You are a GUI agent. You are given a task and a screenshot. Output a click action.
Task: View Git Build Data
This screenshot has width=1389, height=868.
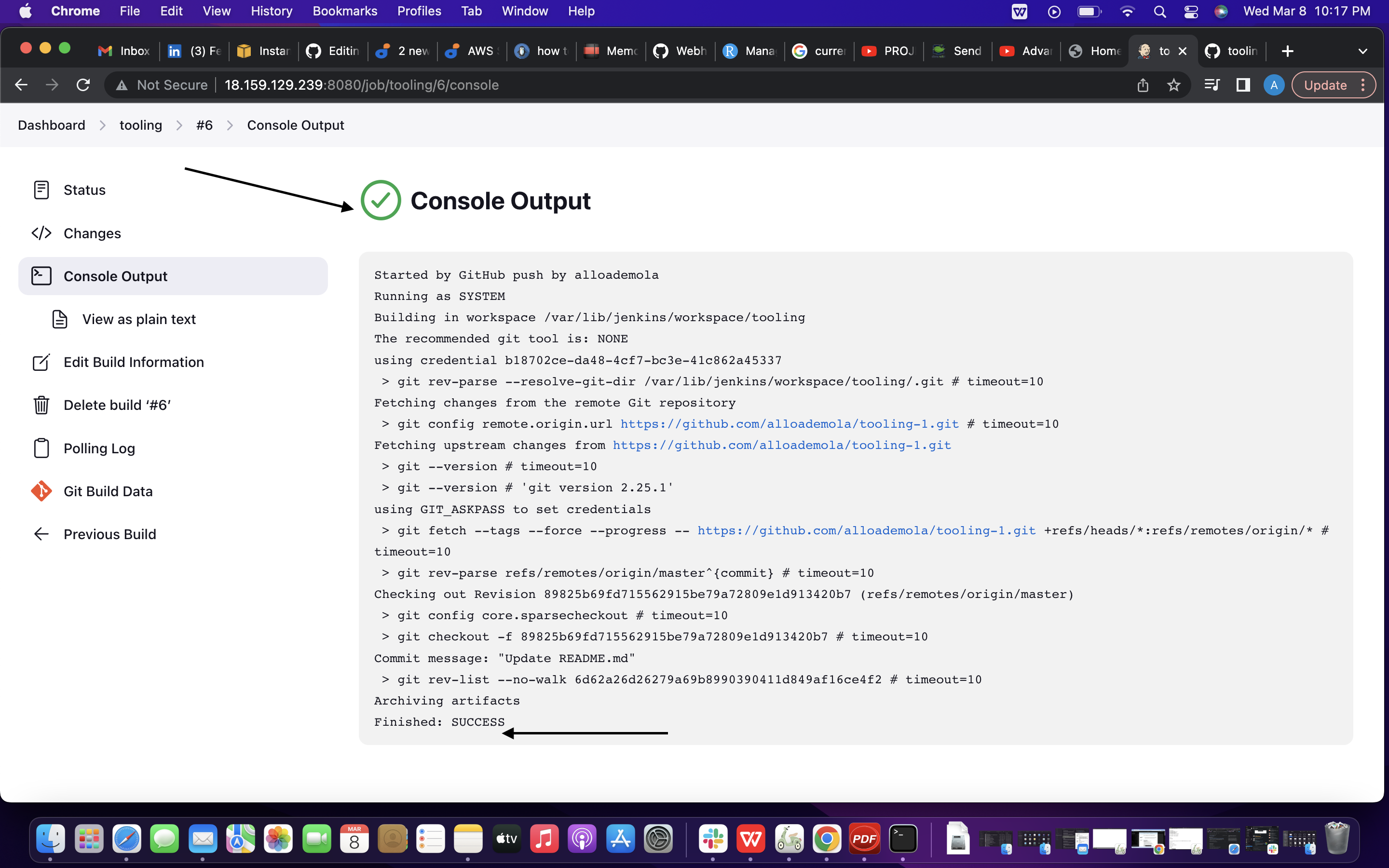coord(108,491)
